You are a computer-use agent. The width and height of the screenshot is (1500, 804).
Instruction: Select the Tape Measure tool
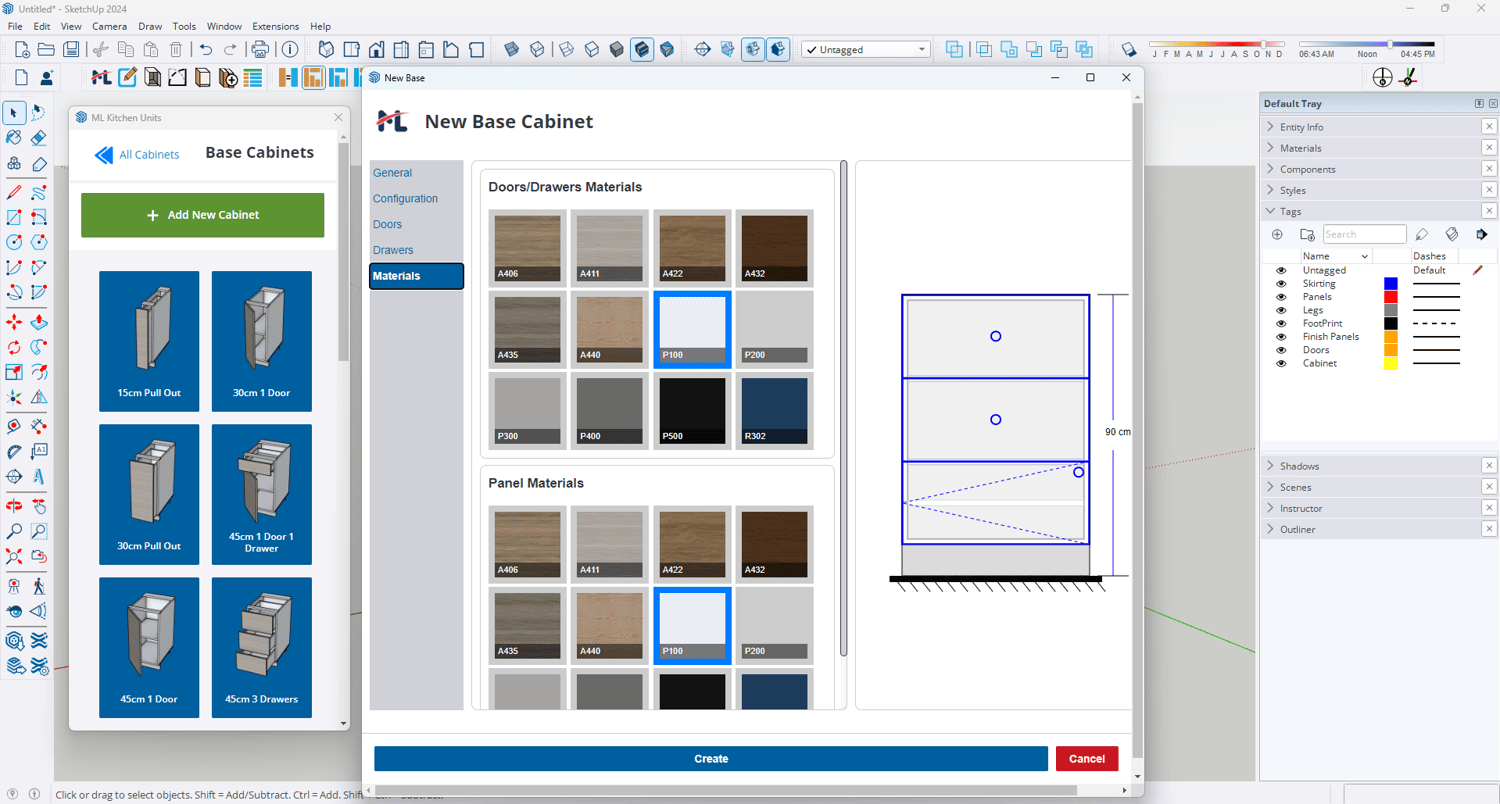(14, 426)
